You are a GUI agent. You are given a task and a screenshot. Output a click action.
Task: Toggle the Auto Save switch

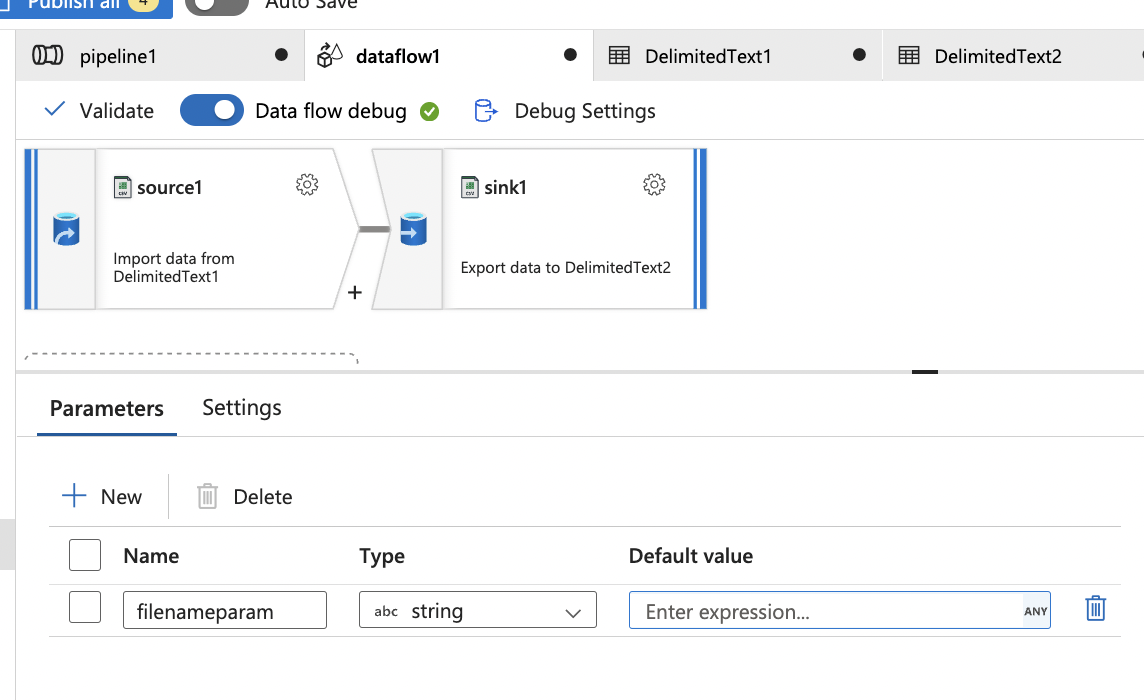(x=217, y=4)
